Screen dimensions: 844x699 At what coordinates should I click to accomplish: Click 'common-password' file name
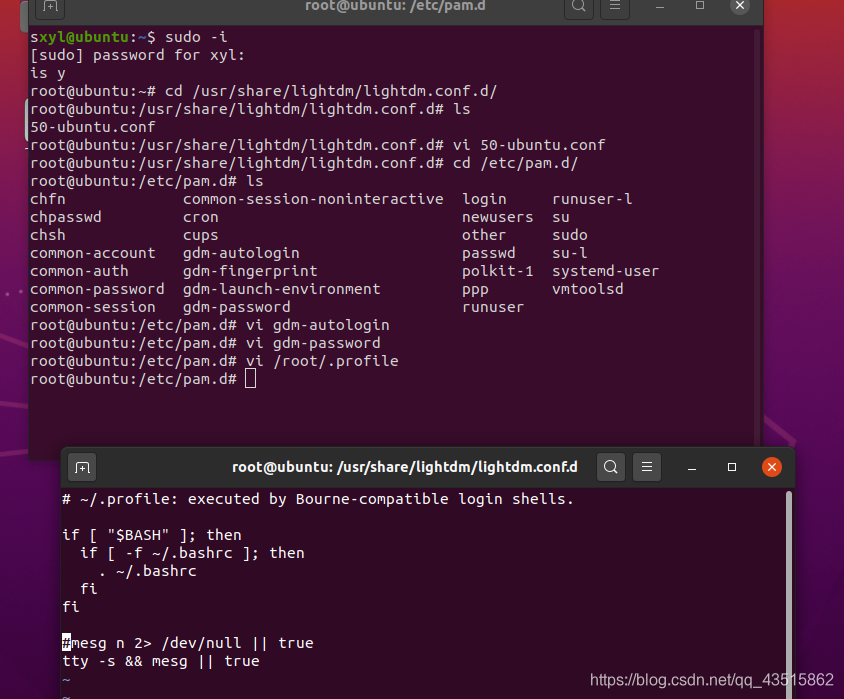tap(97, 289)
